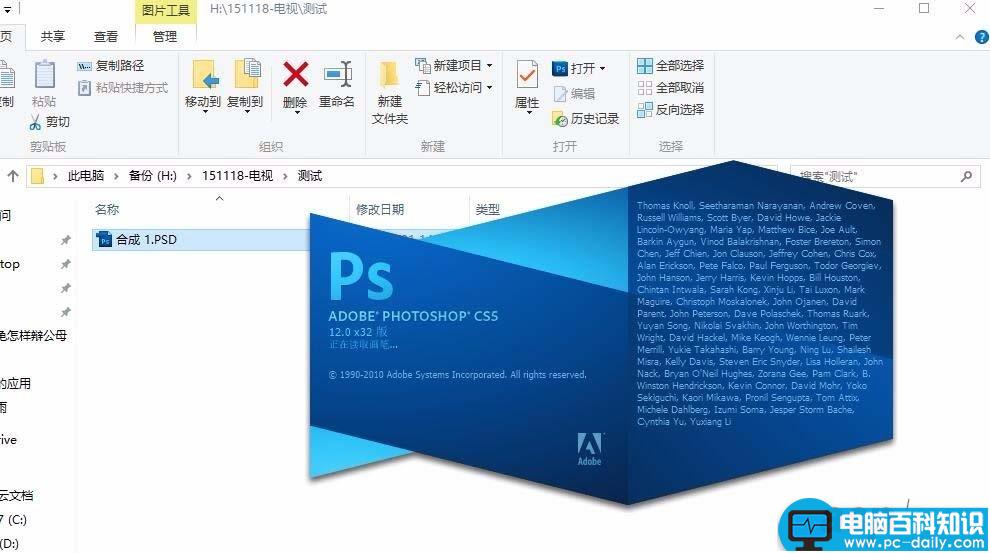The width and height of the screenshot is (990, 553).
Task: Open the Manage (管理) ribbon tab
Action: [x=165, y=37]
